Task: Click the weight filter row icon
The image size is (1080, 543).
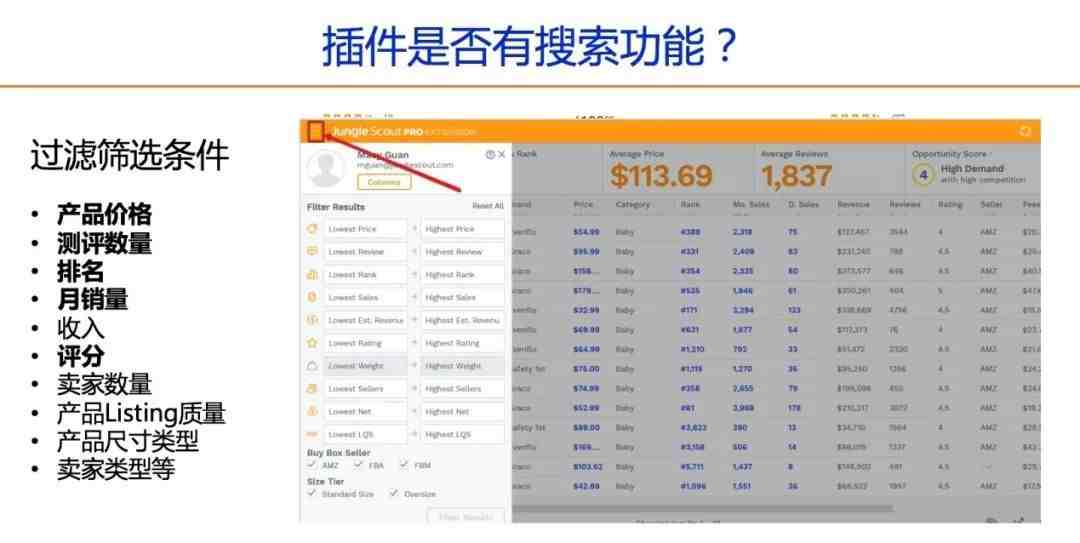Action: point(312,366)
